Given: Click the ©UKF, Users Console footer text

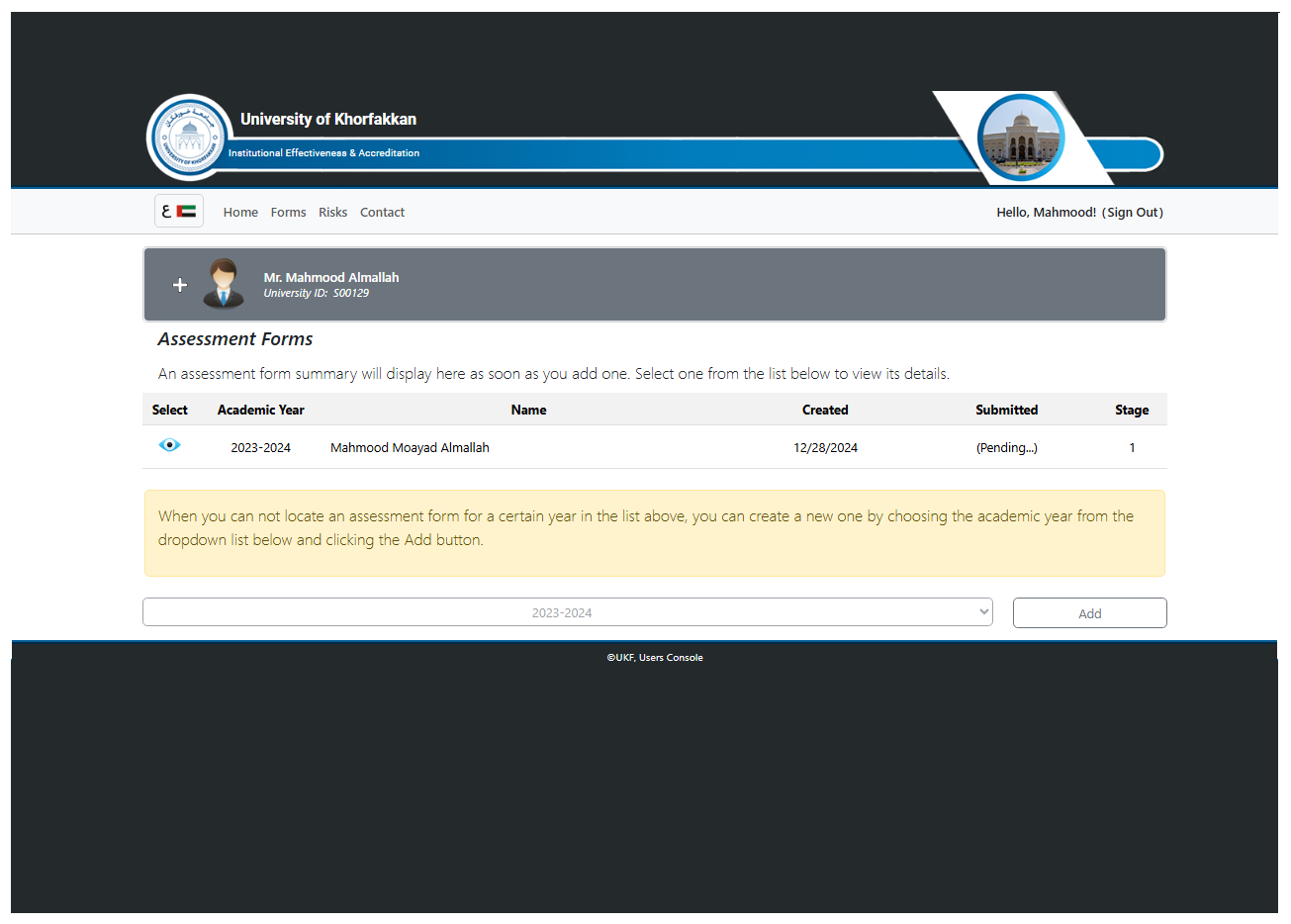Looking at the screenshot, I should [655, 658].
